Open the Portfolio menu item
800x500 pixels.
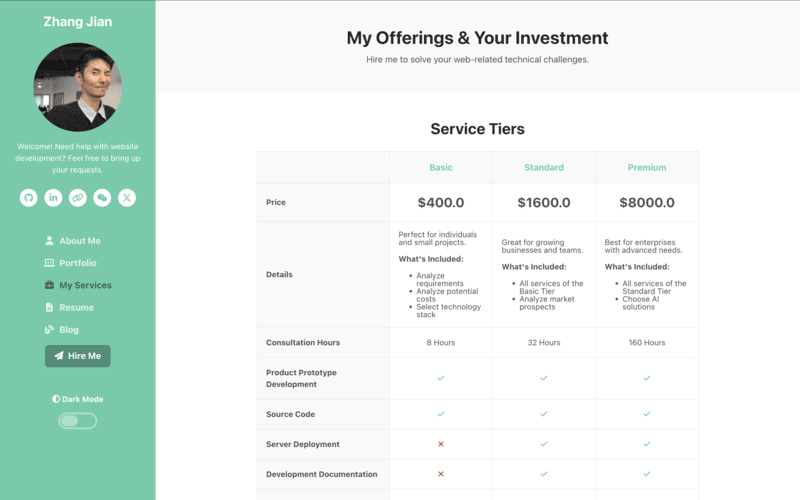pyautogui.click(x=78, y=263)
